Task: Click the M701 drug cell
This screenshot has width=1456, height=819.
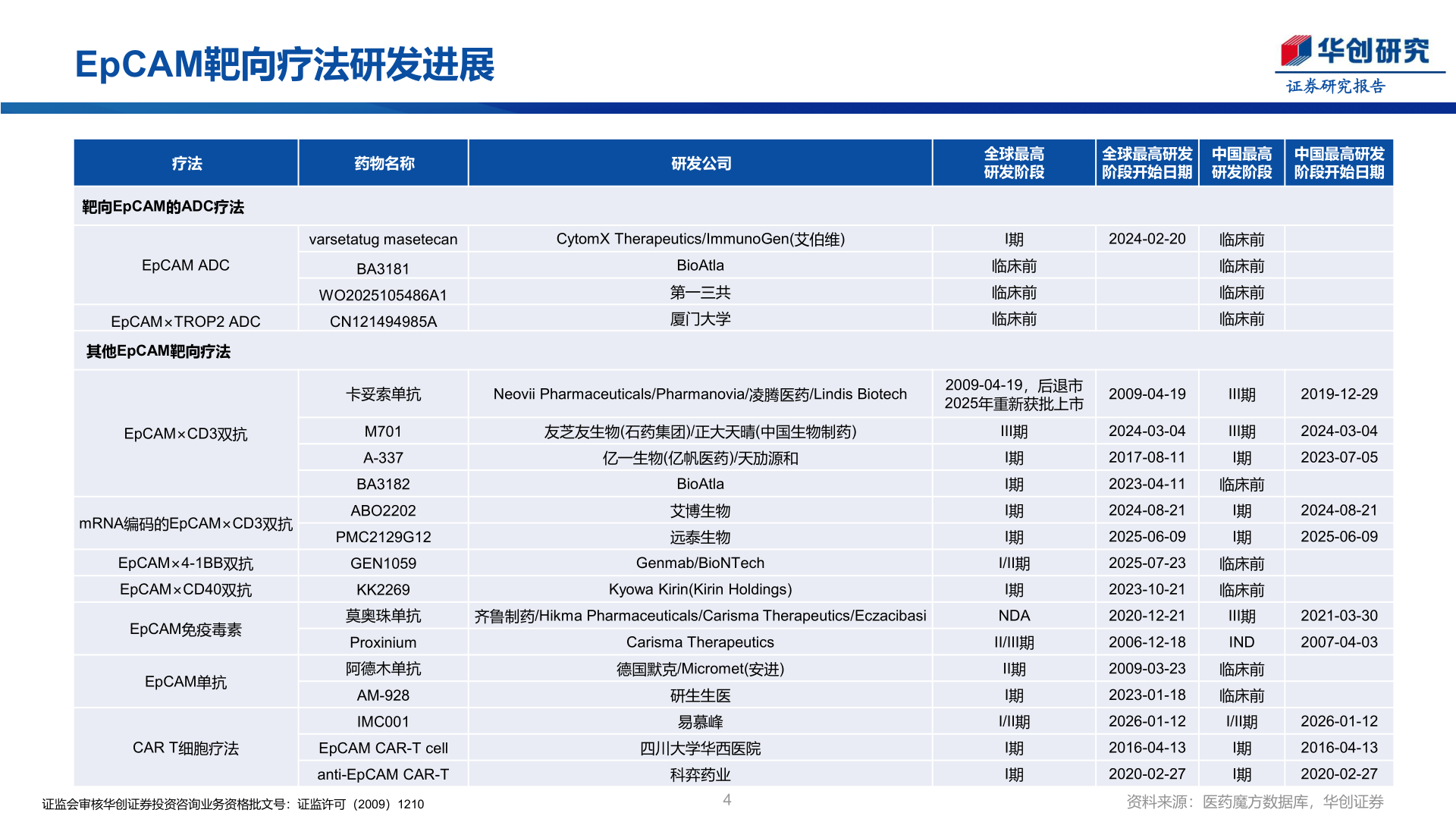Action: (384, 431)
